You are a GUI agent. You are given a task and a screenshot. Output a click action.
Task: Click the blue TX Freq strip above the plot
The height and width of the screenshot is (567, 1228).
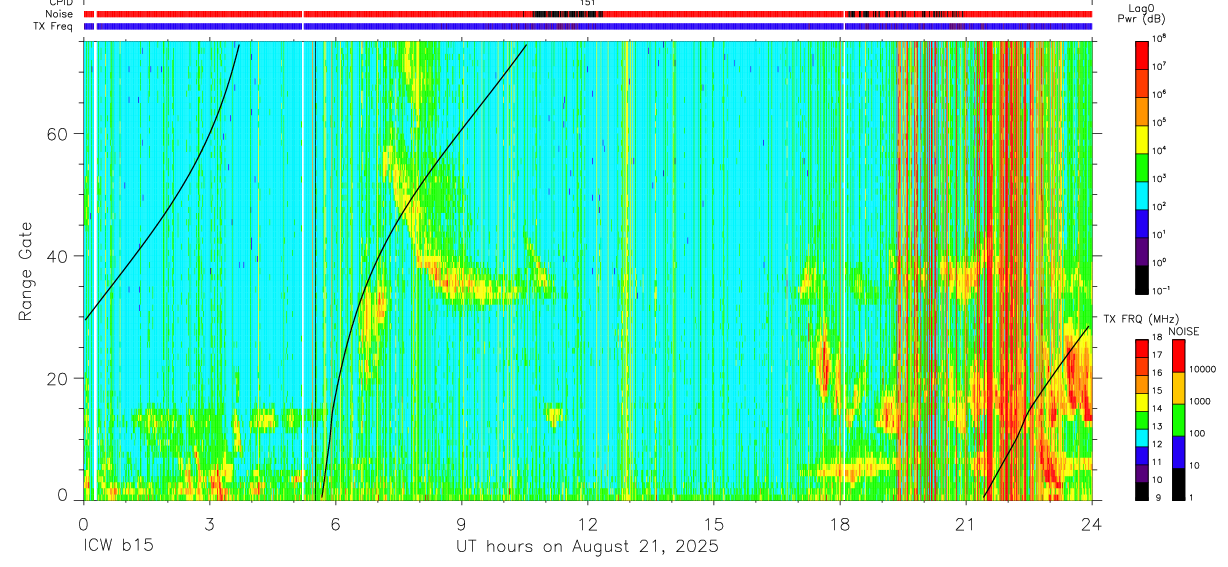pos(588,26)
